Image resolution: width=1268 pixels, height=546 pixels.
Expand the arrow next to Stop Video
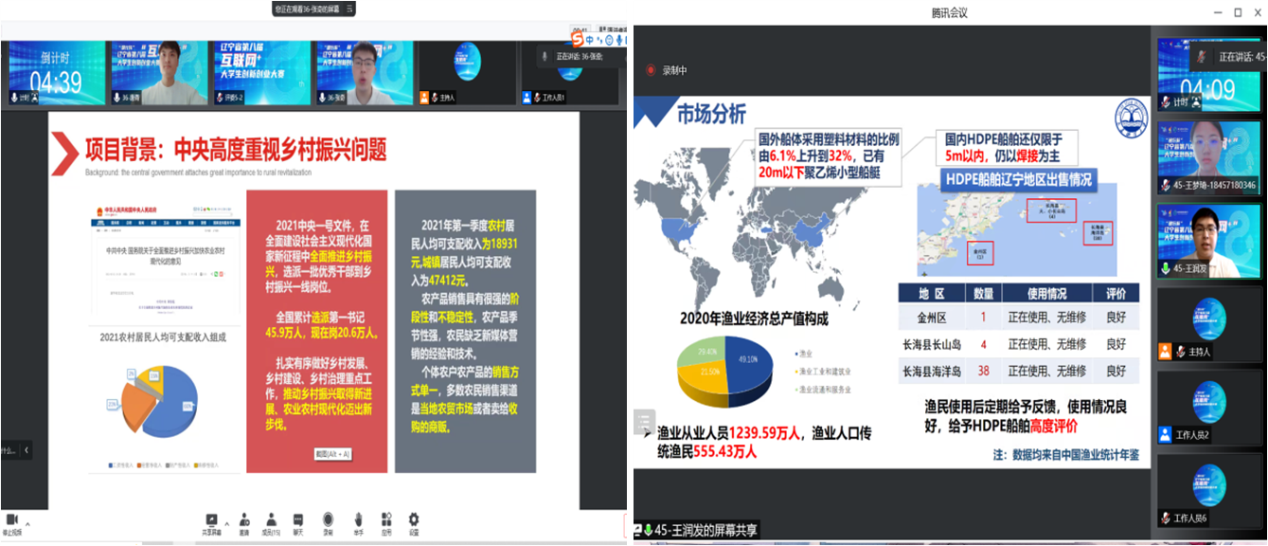[x=28, y=524]
